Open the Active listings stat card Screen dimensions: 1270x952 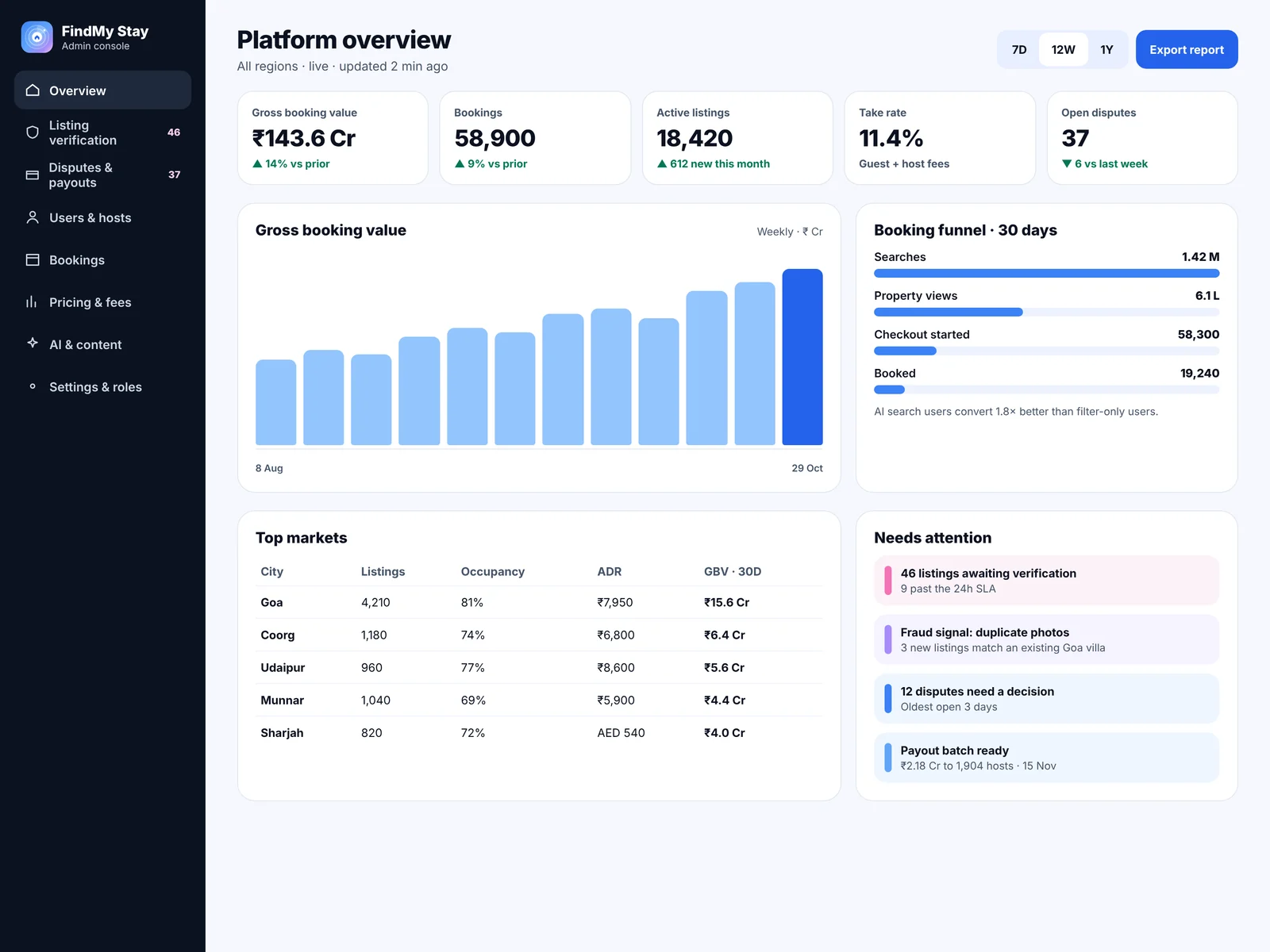pos(737,138)
